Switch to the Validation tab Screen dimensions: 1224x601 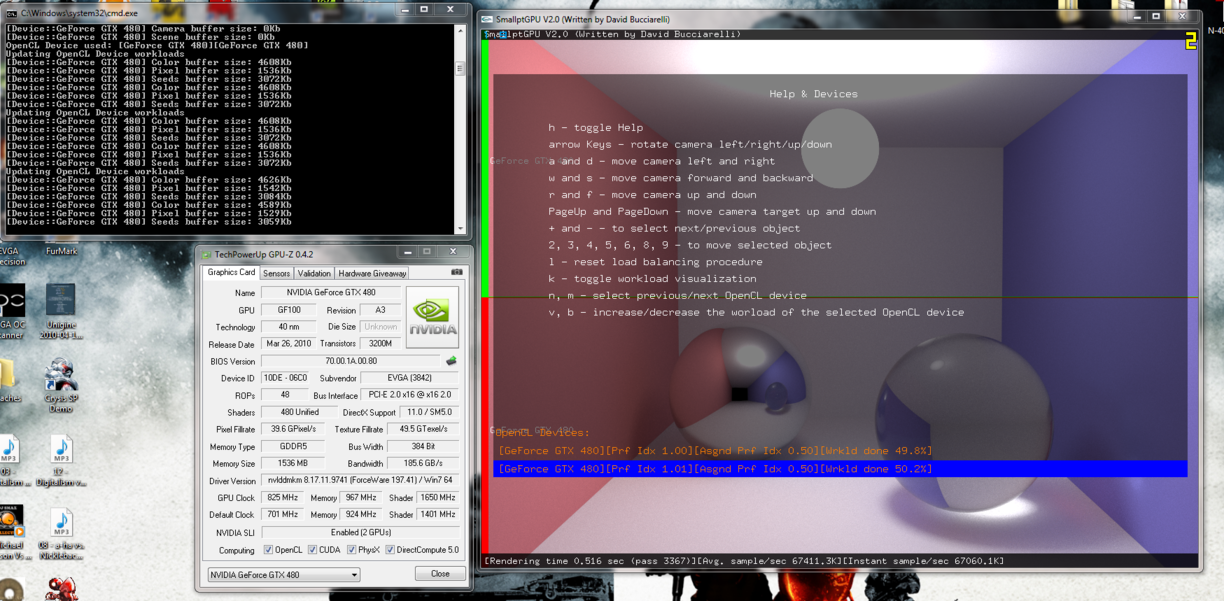coord(314,273)
